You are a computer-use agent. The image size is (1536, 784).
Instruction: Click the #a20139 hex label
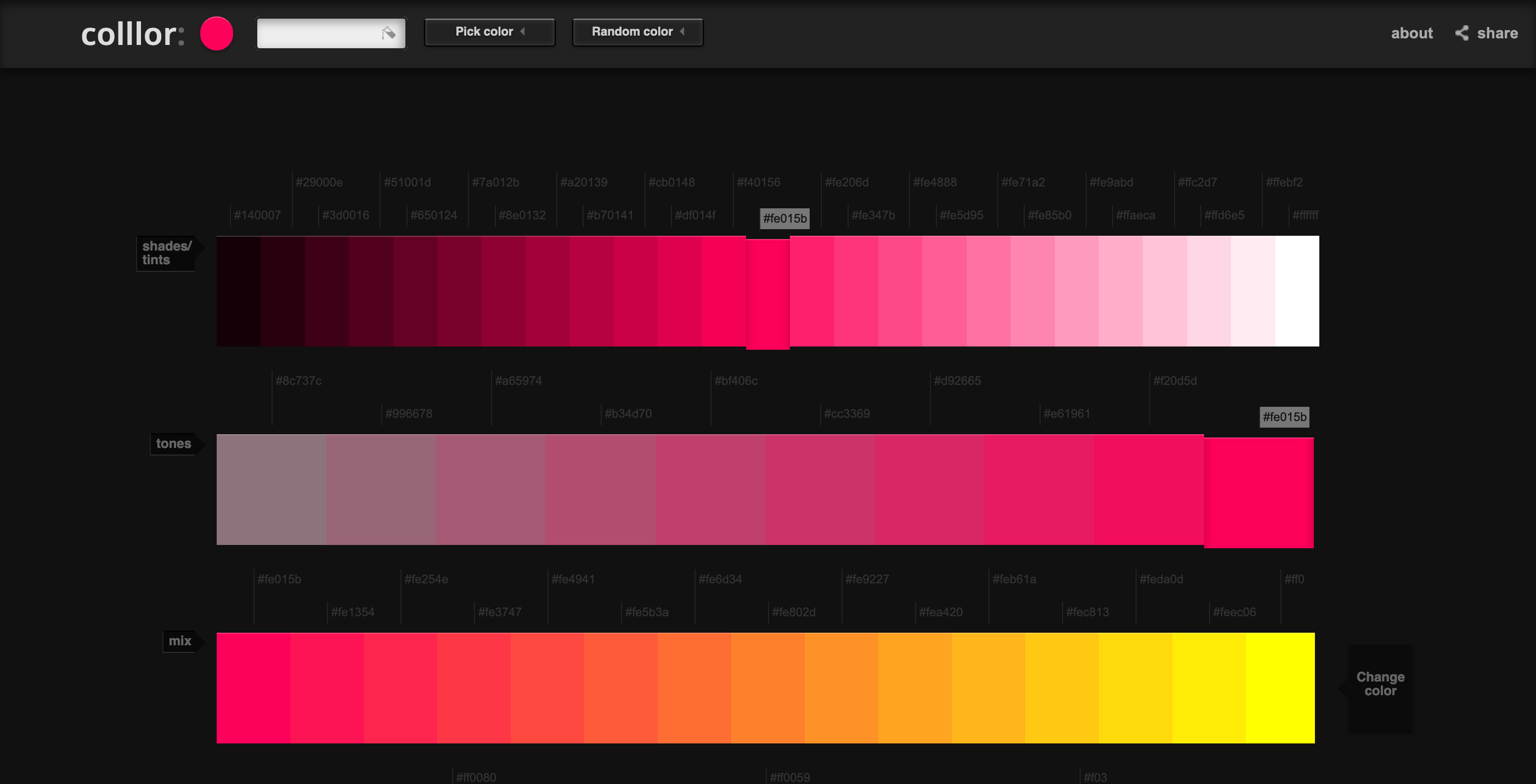[x=584, y=183]
